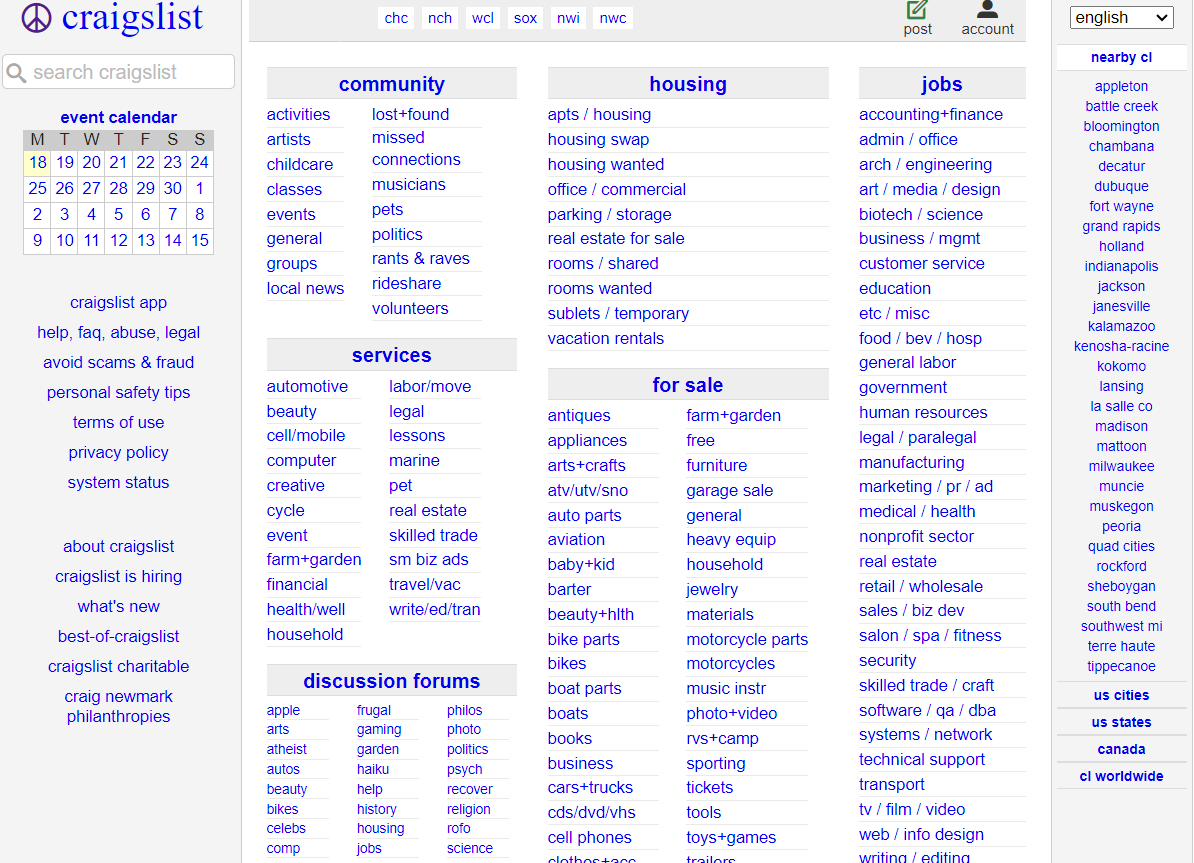Select the chc area tab

(396, 18)
